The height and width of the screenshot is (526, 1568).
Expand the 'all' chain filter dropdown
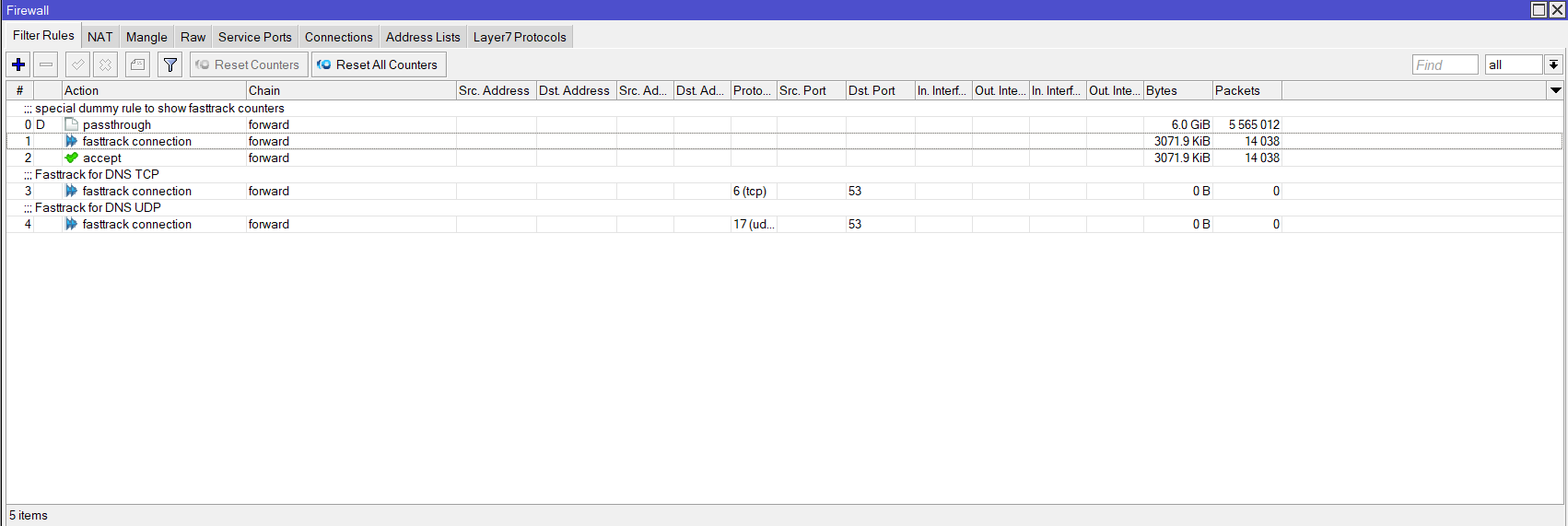[x=1553, y=64]
